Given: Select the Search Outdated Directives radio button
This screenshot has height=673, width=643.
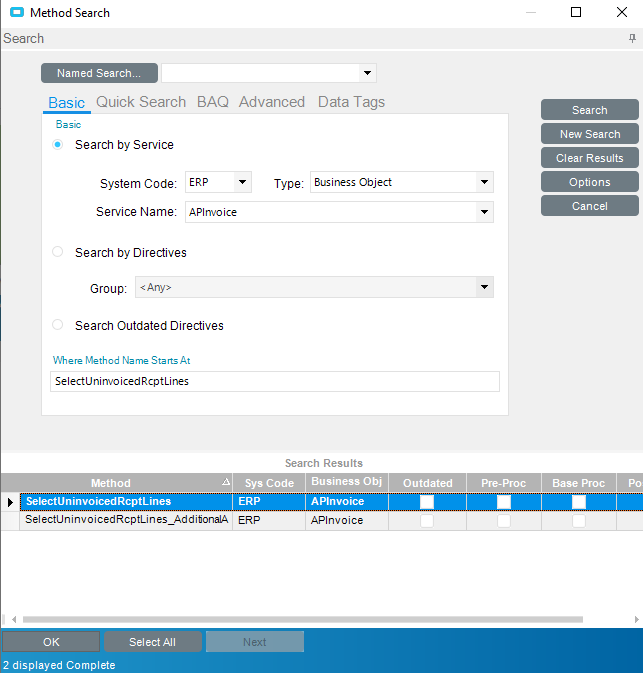Looking at the screenshot, I should pyautogui.click(x=58, y=324).
